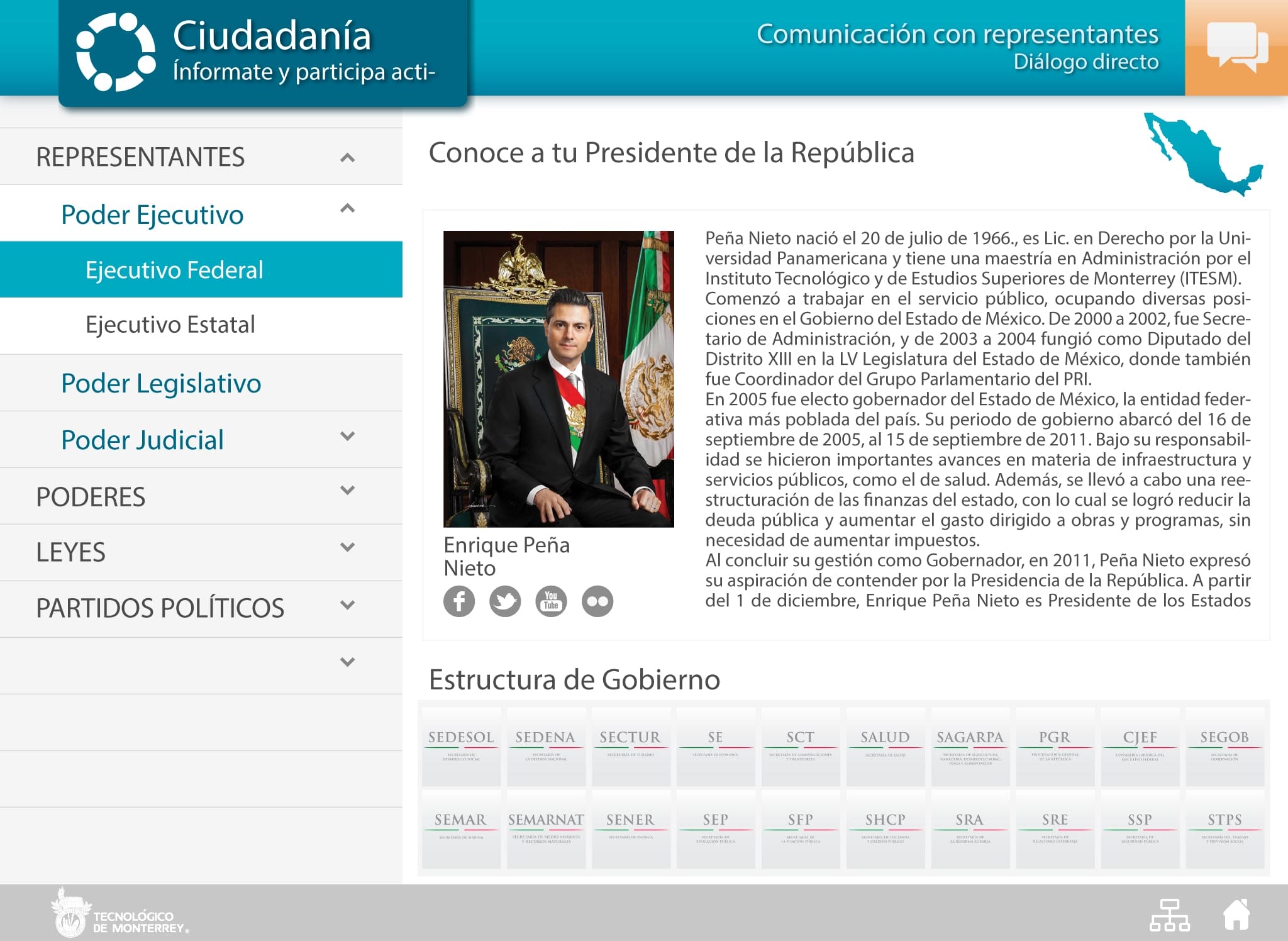
Task: Open the site map hierarchy icon
Action: pos(1169,915)
